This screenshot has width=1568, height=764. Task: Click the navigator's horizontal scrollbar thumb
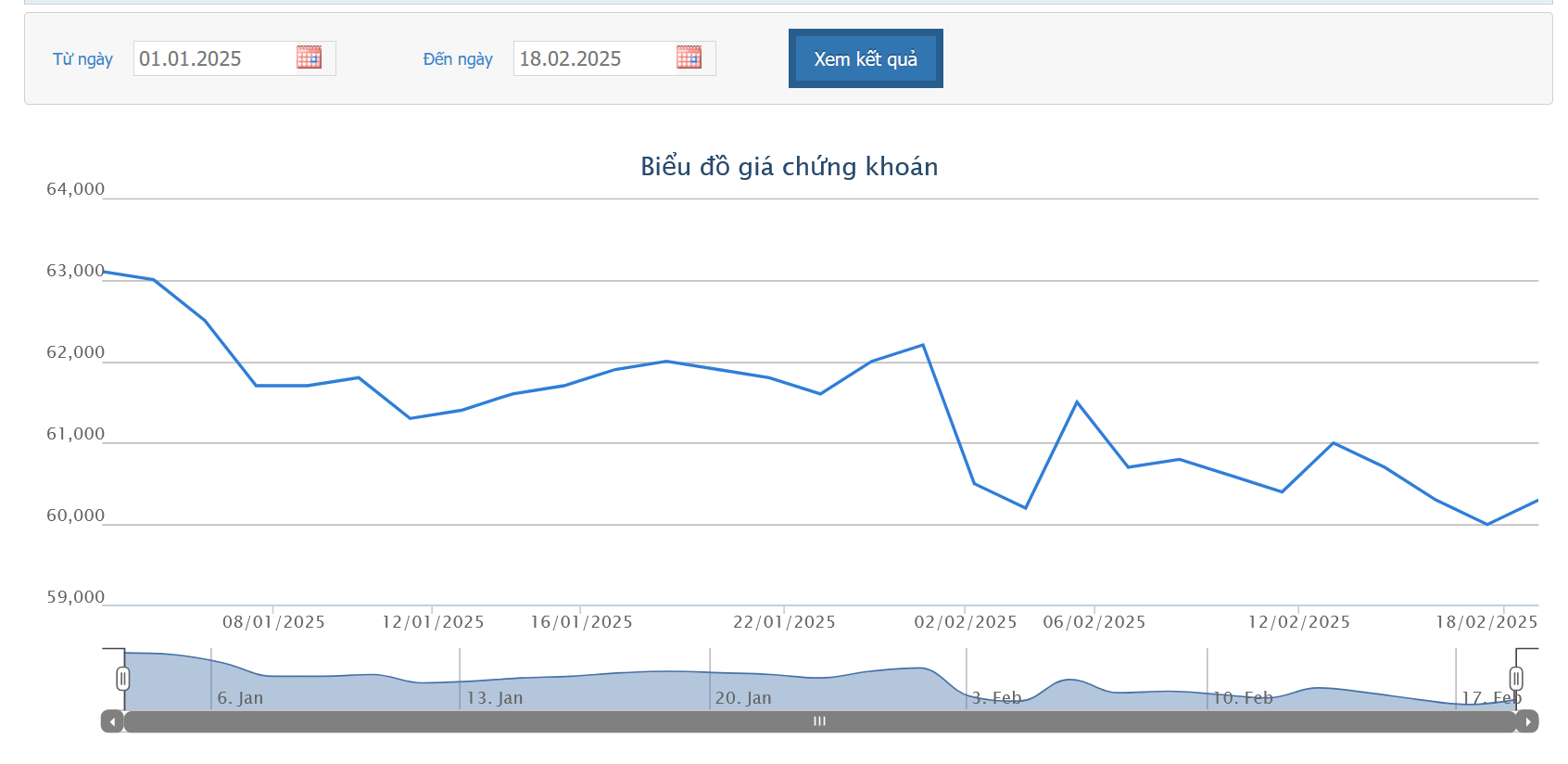[x=819, y=721]
